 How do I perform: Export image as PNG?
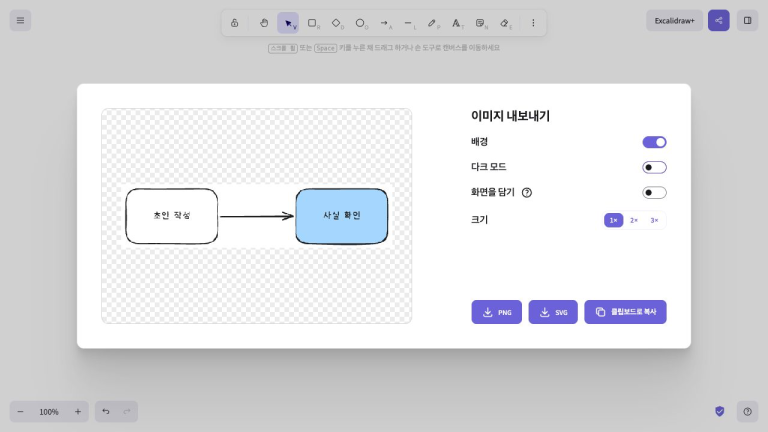(497, 312)
